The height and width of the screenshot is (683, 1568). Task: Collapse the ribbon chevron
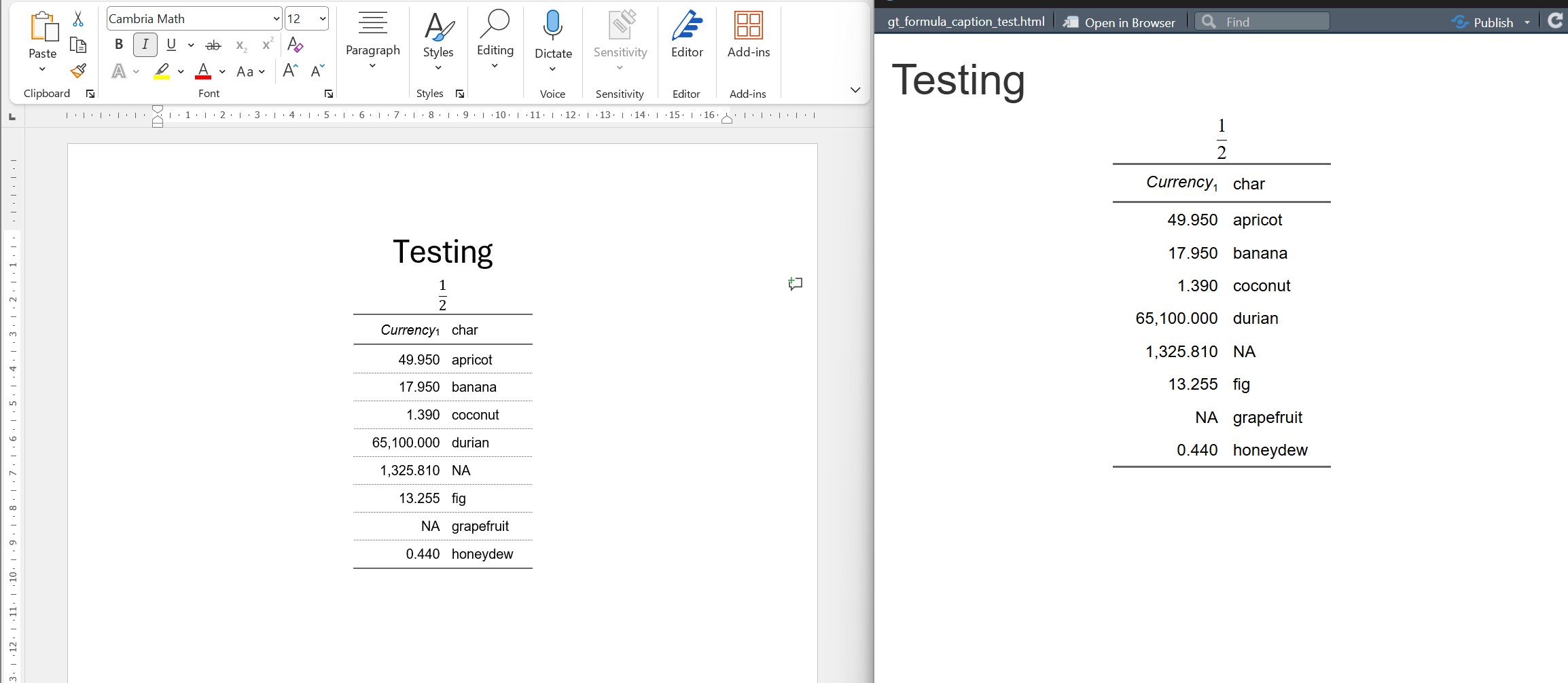coord(855,90)
